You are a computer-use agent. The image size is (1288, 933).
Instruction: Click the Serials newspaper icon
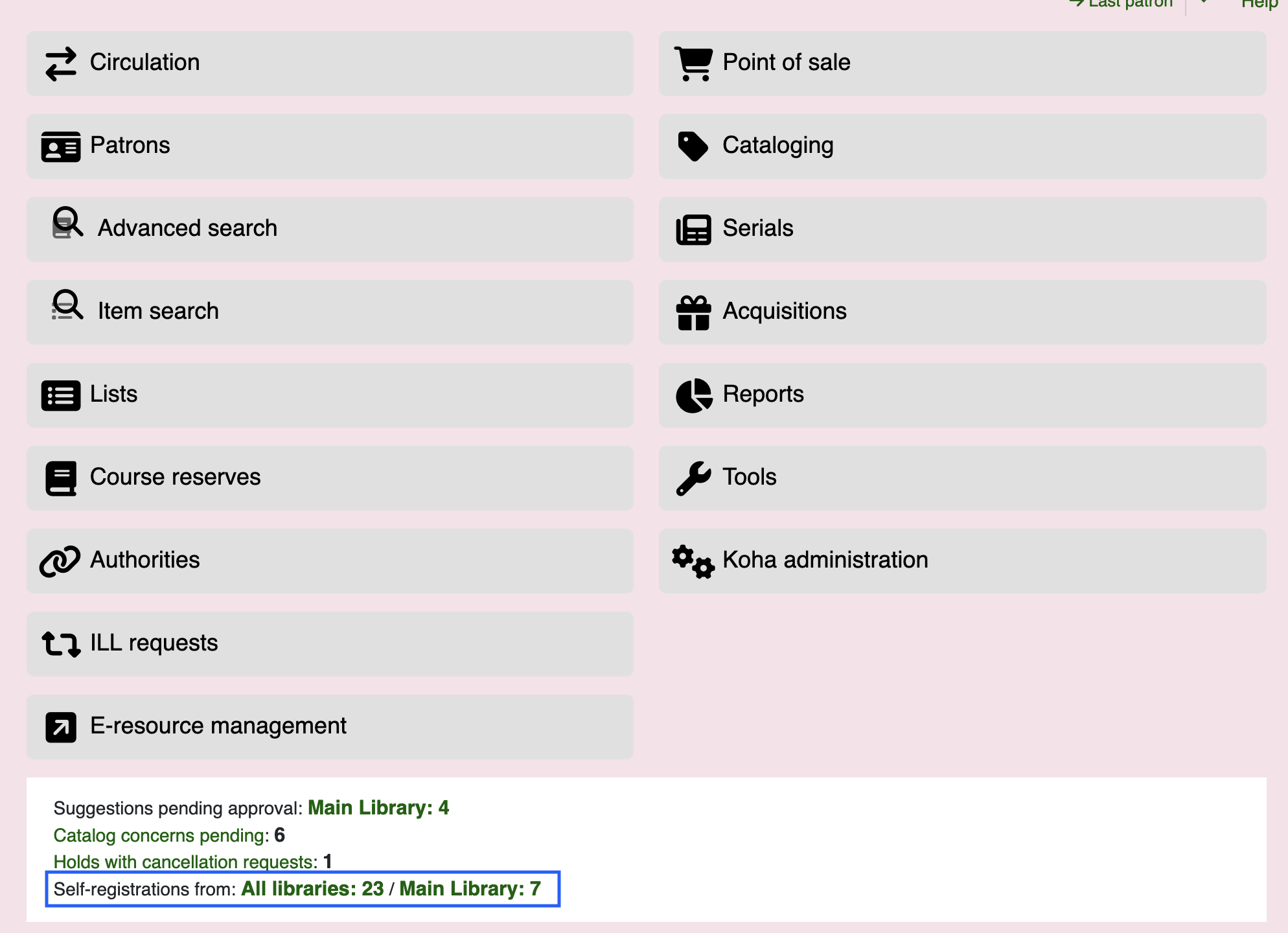point(693,229)
